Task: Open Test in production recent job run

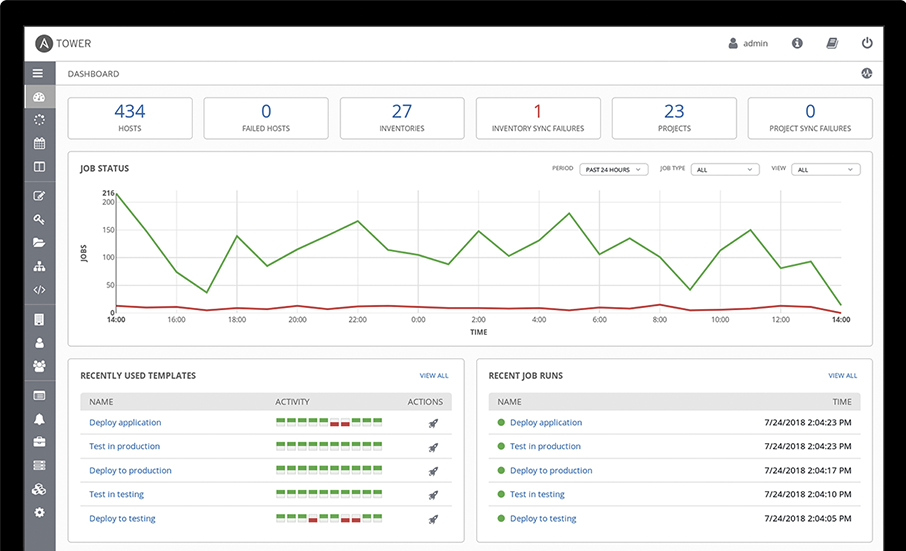Action: (545, 447)
